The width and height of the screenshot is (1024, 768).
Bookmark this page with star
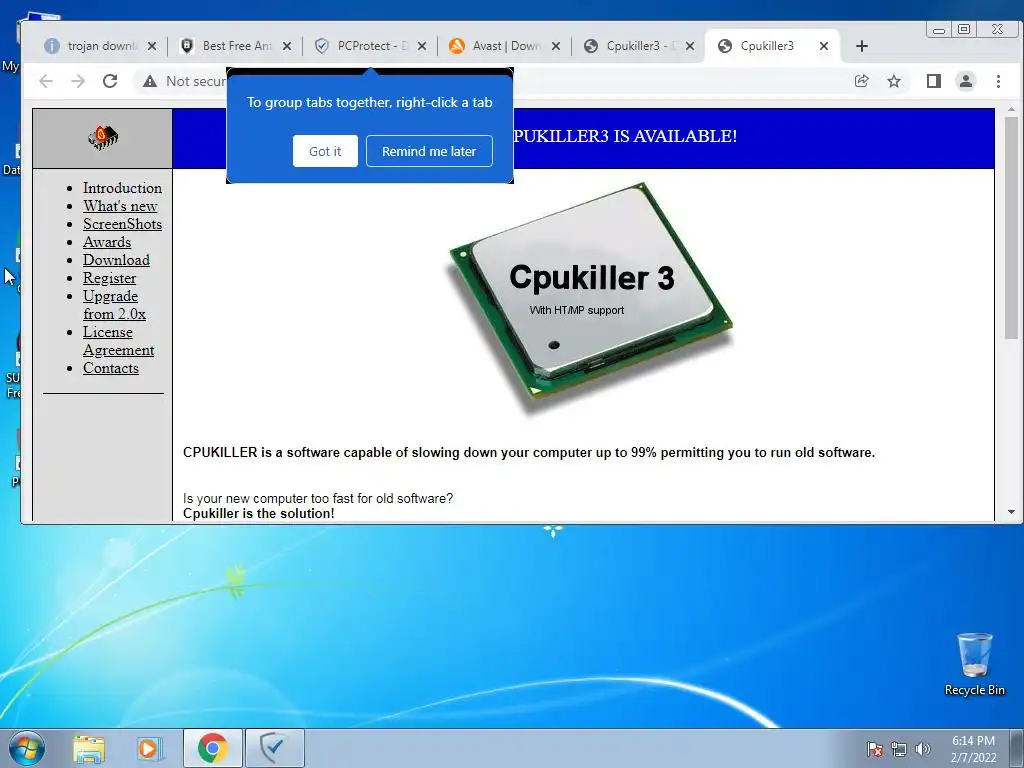point(894,81)
